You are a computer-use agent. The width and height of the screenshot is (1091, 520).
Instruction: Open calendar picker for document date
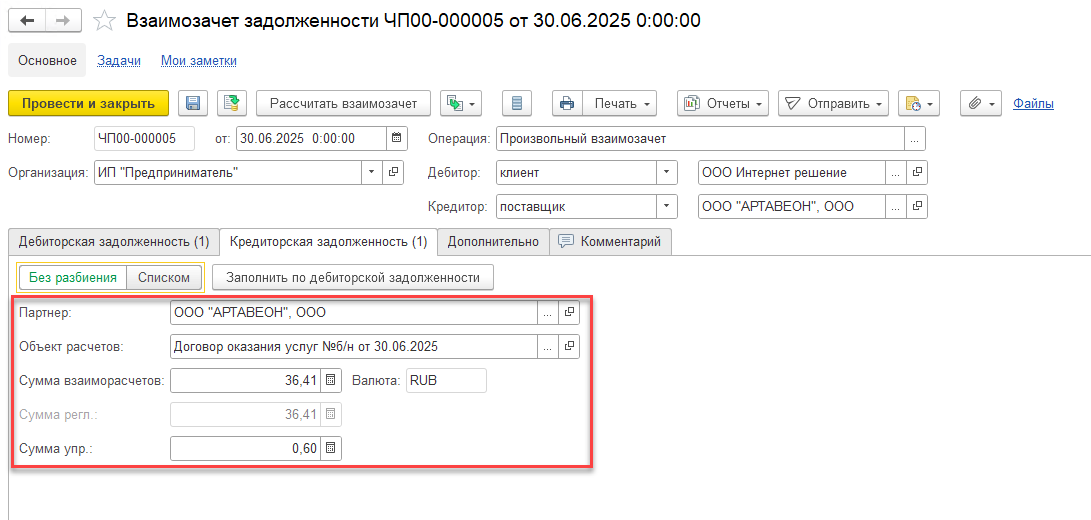click(x=397, y=138)
